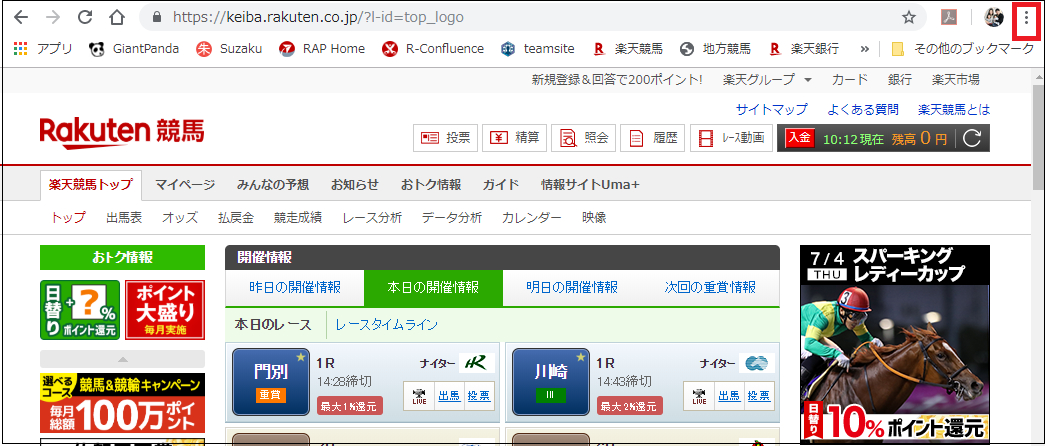Switch to the 次回の重賞情報 tab

pos(710,288)
